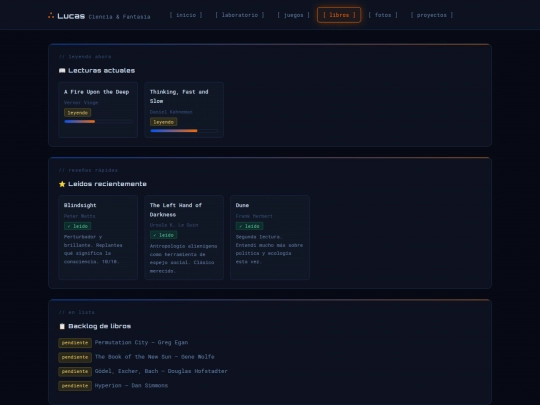Open the A Fire Upon the Deep card
The width and height of the screenshot is (540, 405).
pyautogui.click(x=98, y=110)
